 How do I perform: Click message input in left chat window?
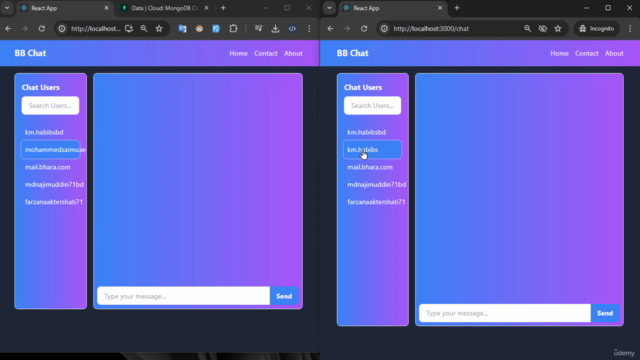[183, 296]
